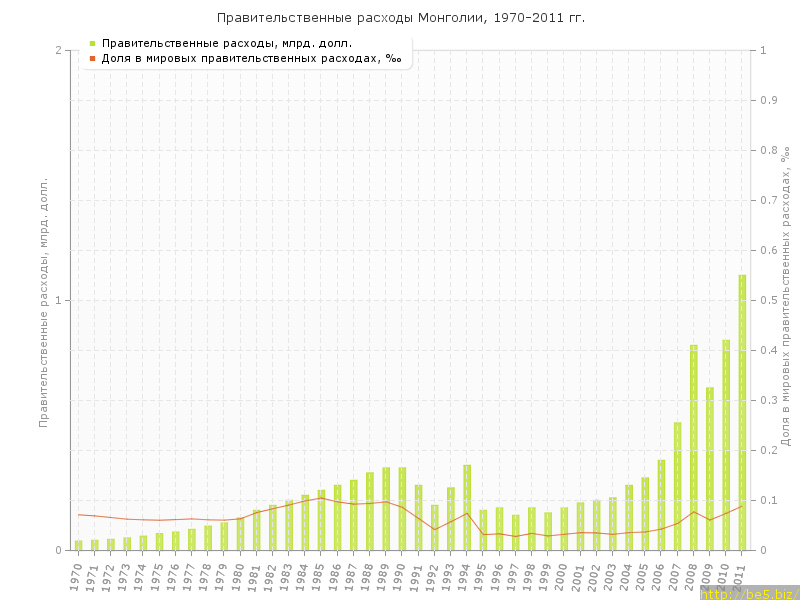Click the 2 tick label on the left axis
This screenshot has width=800, height=600.
[58, 50]
